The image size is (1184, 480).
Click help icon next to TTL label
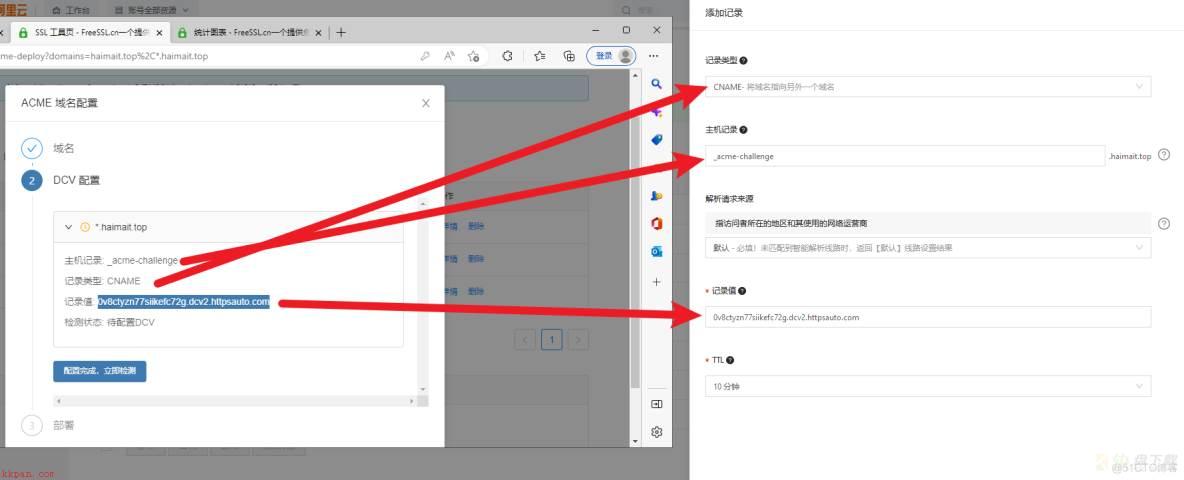(730, 361)
